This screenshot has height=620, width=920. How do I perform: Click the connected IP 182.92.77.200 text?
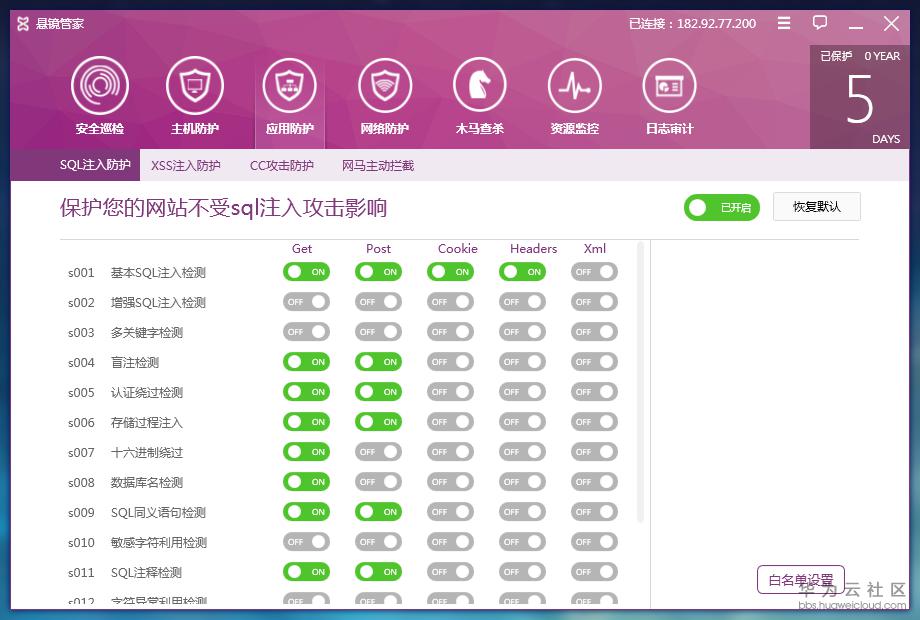(x=716, y=24)
